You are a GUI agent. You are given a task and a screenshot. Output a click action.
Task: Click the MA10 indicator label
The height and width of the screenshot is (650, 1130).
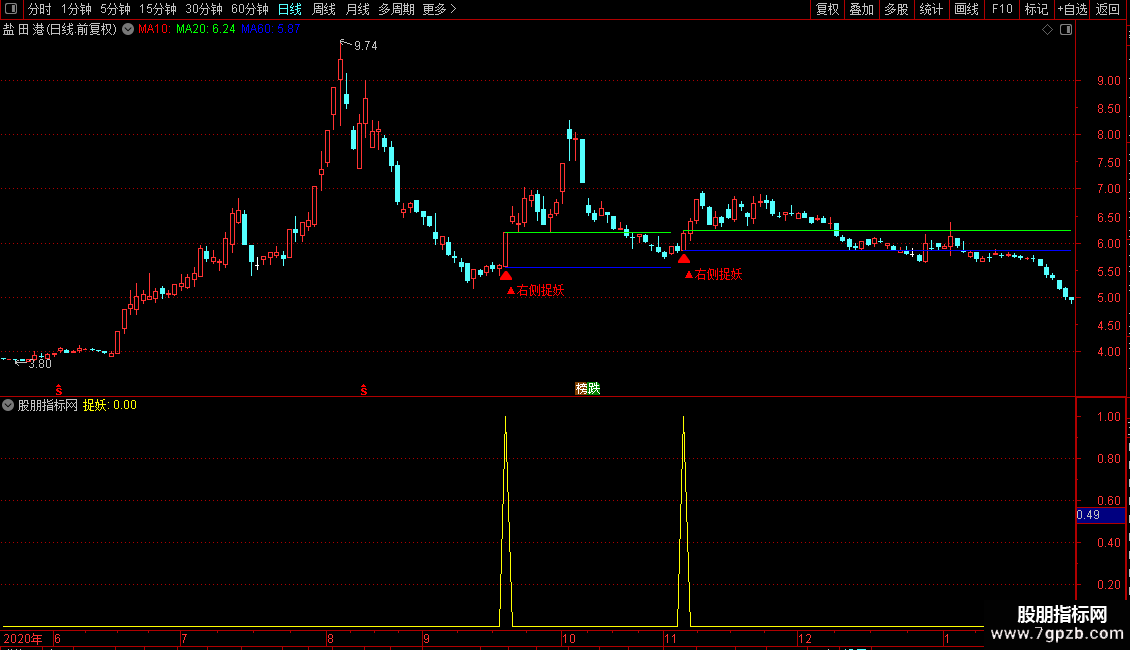point(154,29)
